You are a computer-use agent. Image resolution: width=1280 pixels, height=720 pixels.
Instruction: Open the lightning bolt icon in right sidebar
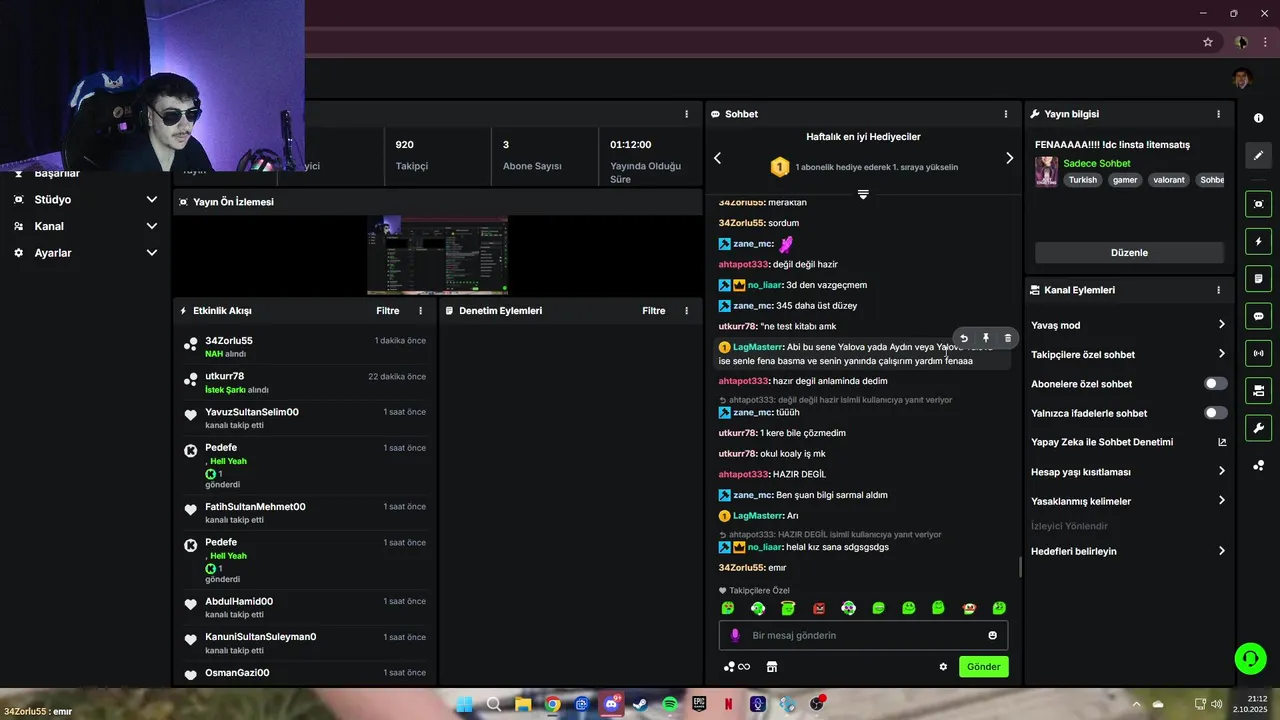click(1258, 241)
